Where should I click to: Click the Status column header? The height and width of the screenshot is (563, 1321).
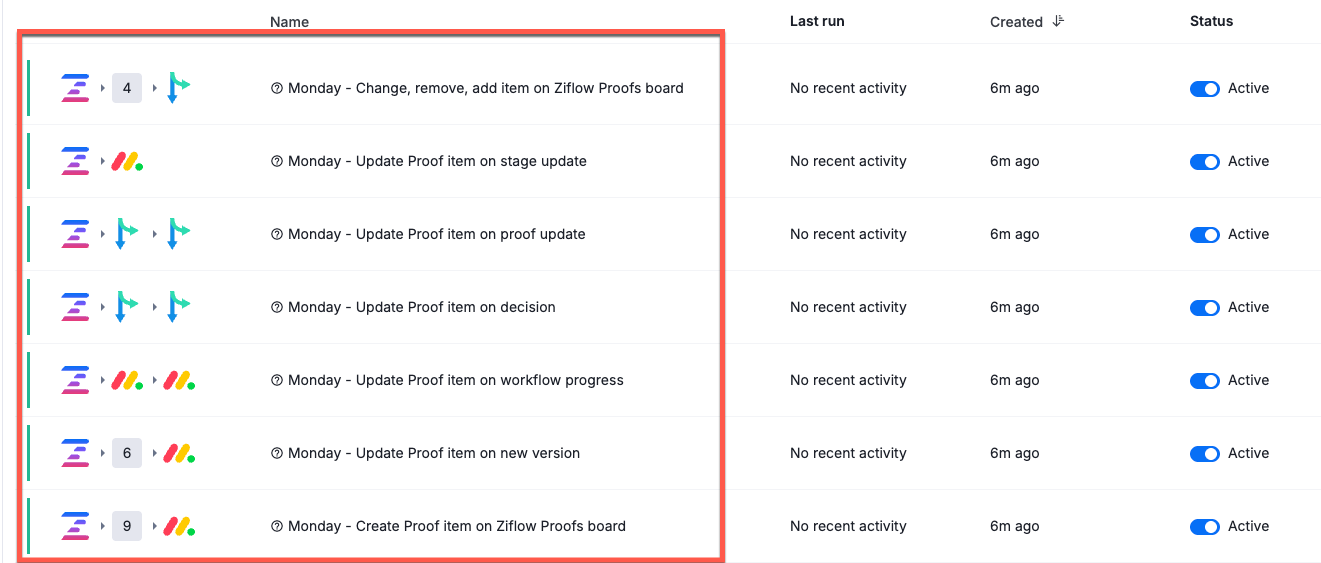pos(1211,21)
